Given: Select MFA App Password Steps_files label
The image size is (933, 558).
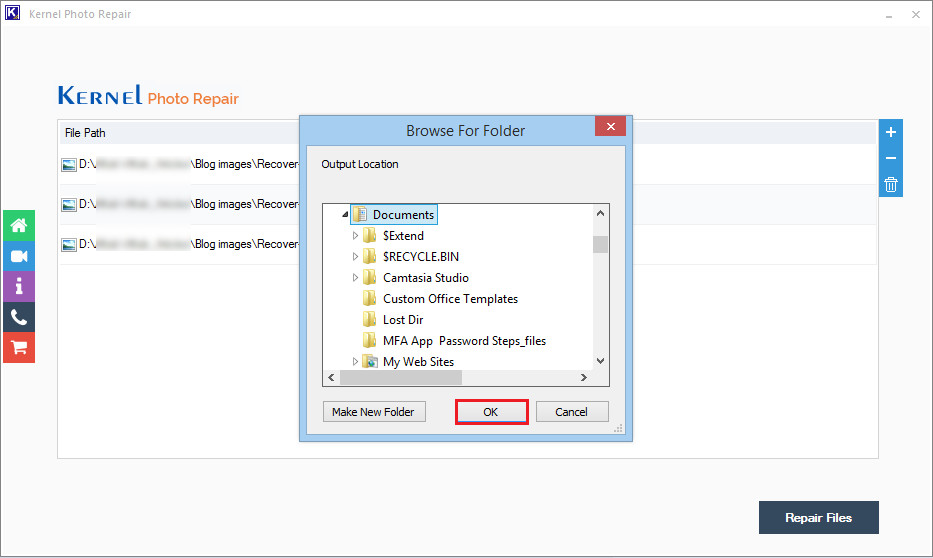Looking at the screenshot, I should coord(464,341).
